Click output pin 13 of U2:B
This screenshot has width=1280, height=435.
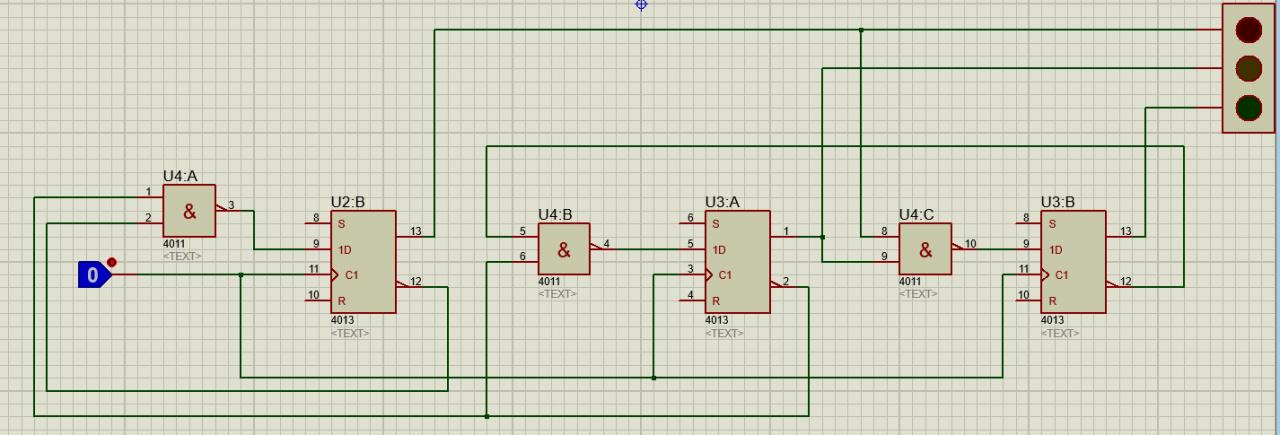[x=415, y=233]
